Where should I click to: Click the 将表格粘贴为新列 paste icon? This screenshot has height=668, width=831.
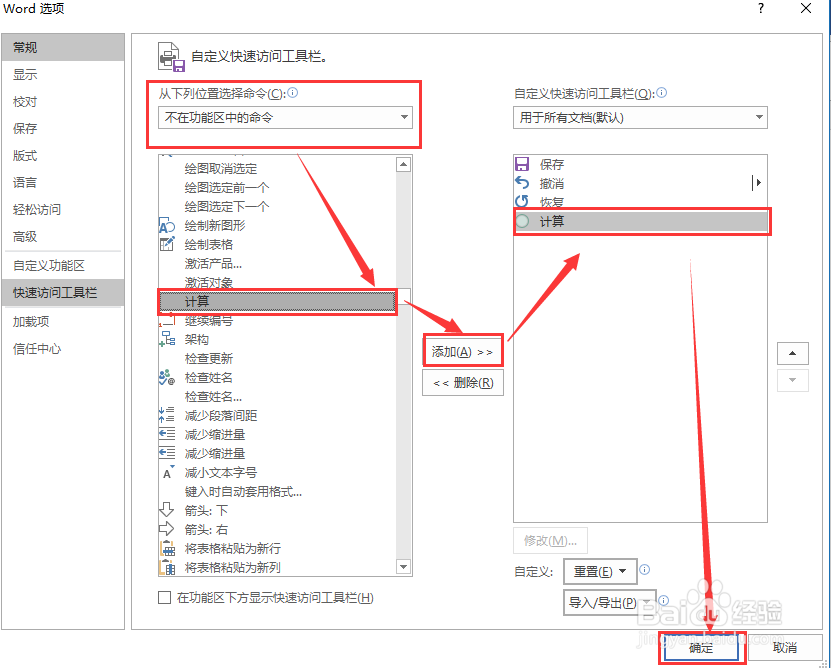point(167,567)
